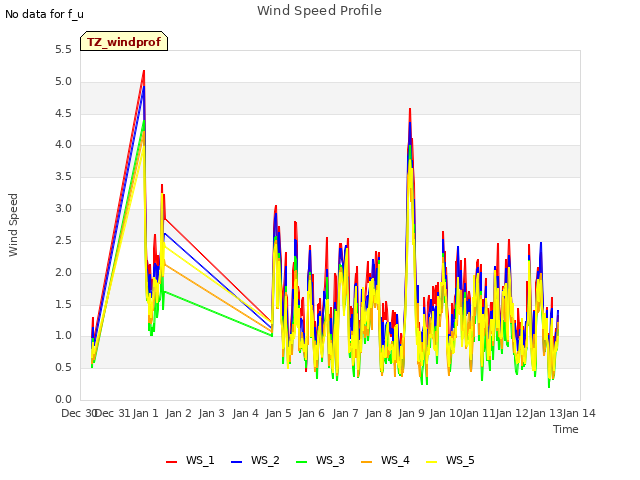Click the Jan 6 x-axis tick label
This screenshot has width=640, height=480.
click(312, 413)
